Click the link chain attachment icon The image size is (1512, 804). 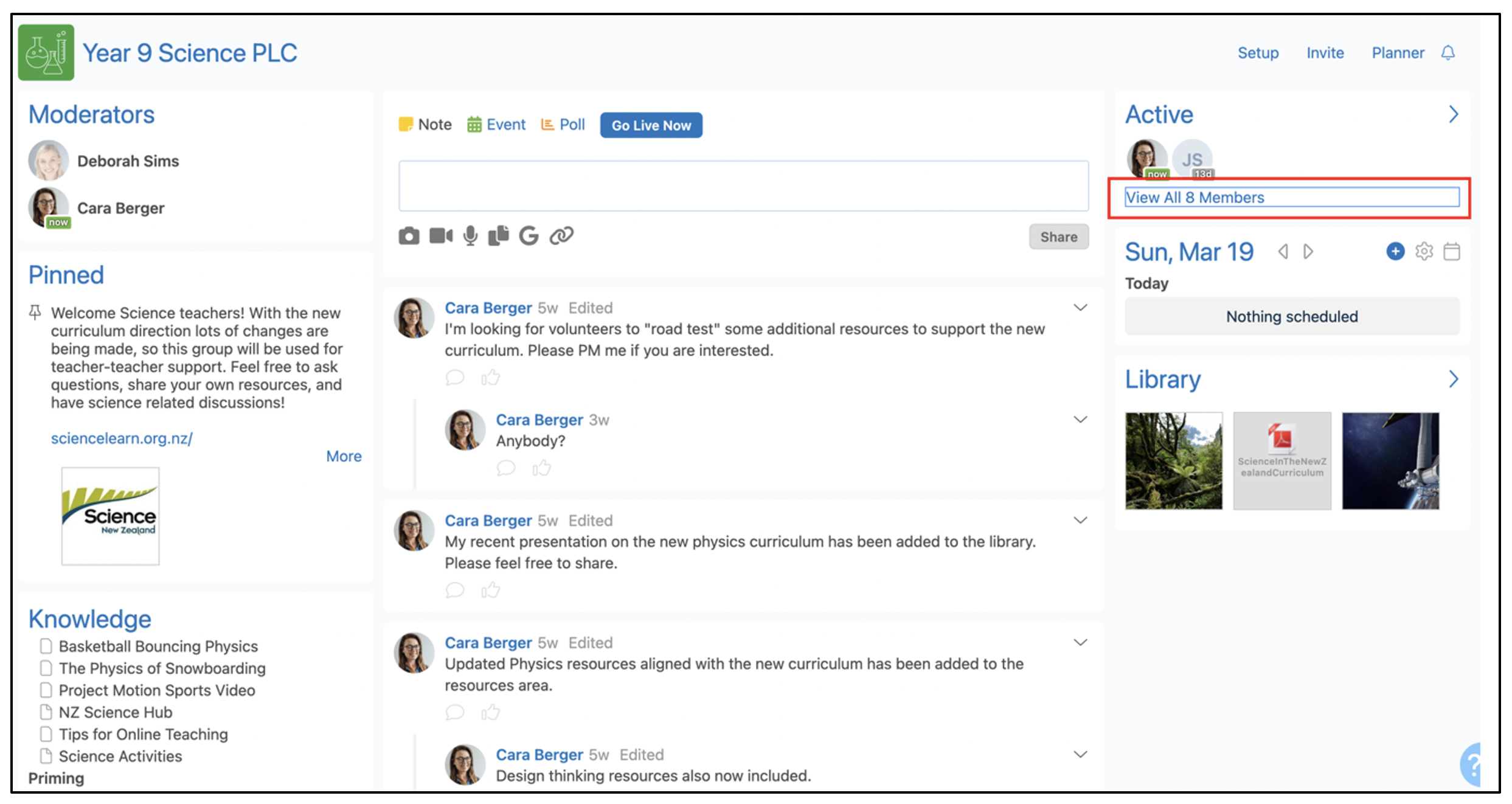[x=561, y=235]
